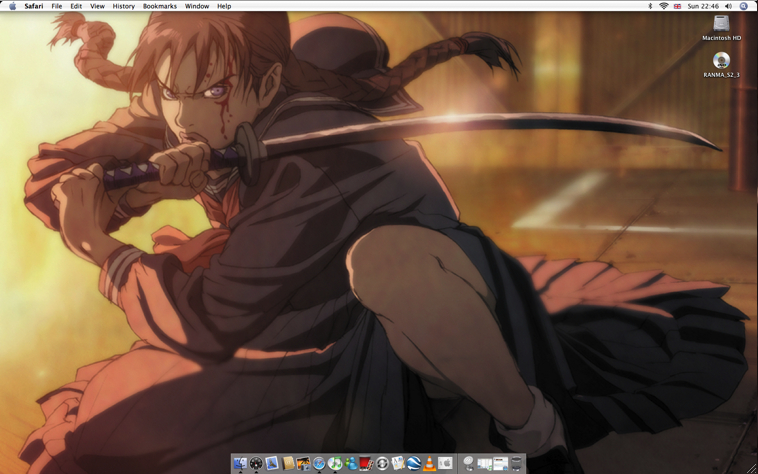Viewport: 758px width, 474px height.
Task: Launch MSN Messenger from the Dock
Action: (351, 464)
